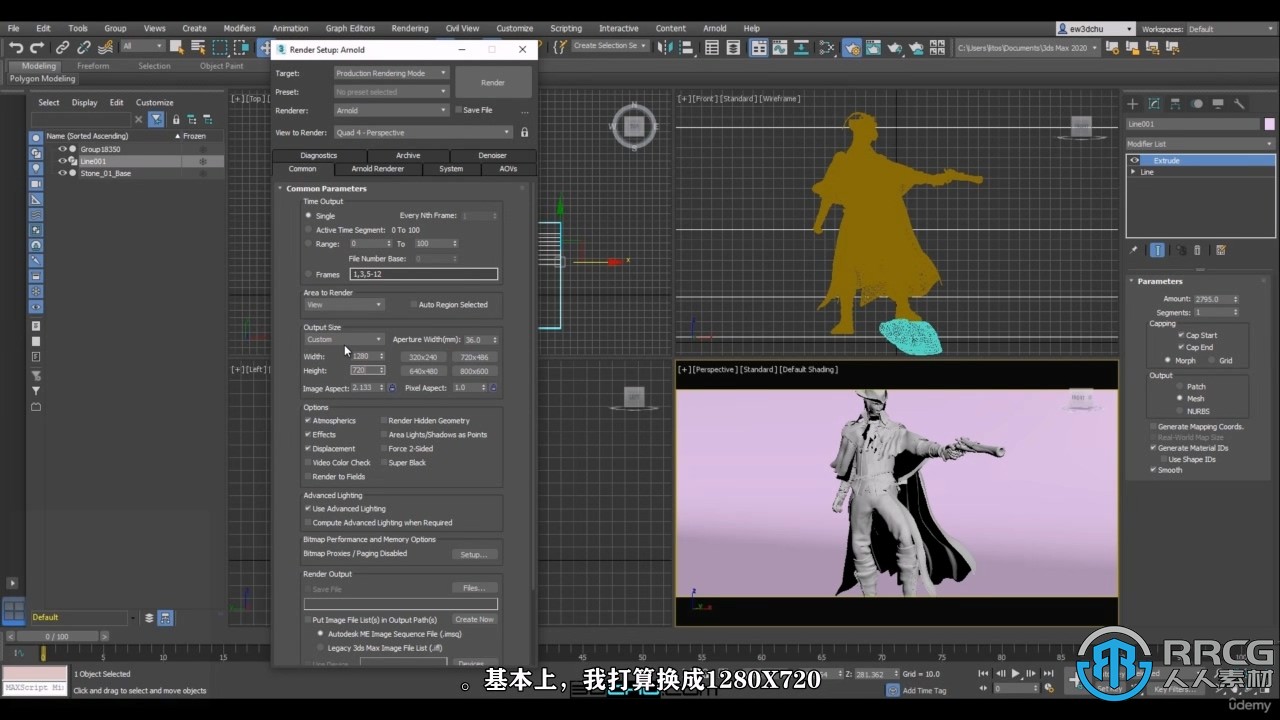Toggle the Extrude modifier eye icon
The width and height of the screenshot is (1280, 720).
[1135, 160]
